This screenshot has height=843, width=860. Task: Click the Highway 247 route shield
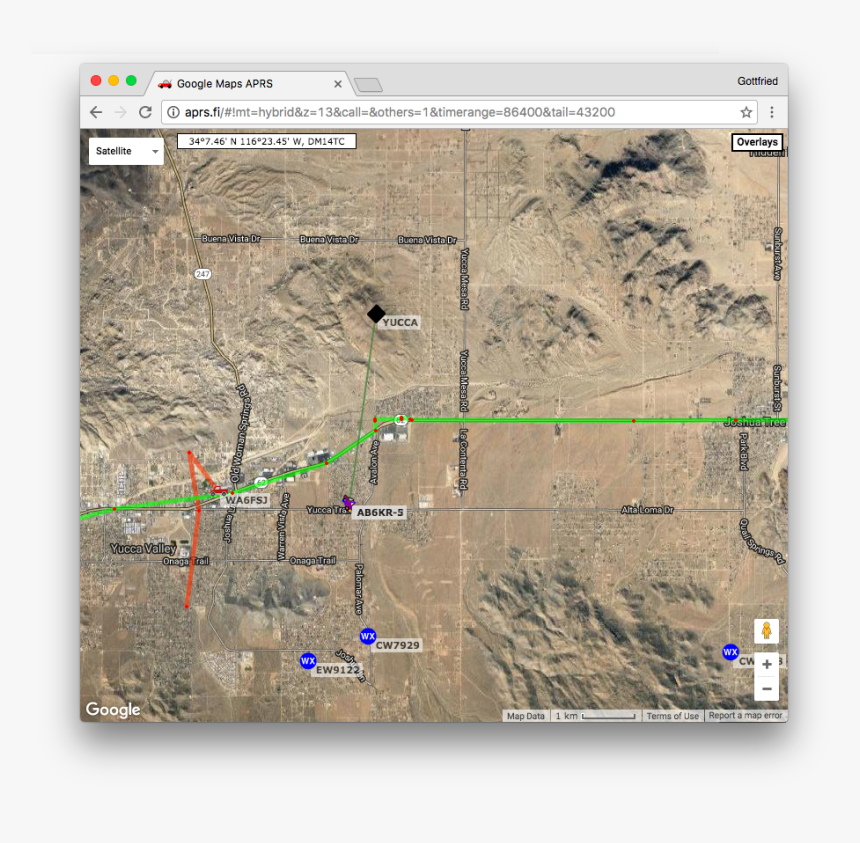click(203, 274)
